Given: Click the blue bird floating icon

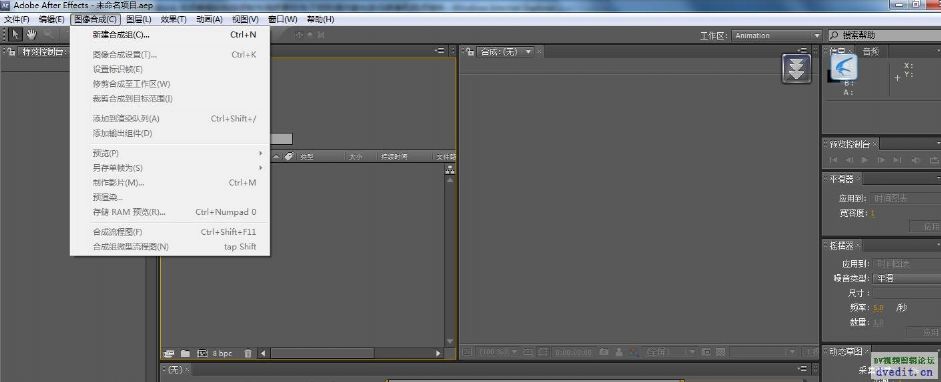Looking at the screenshot, I should [x=843, y=67].
